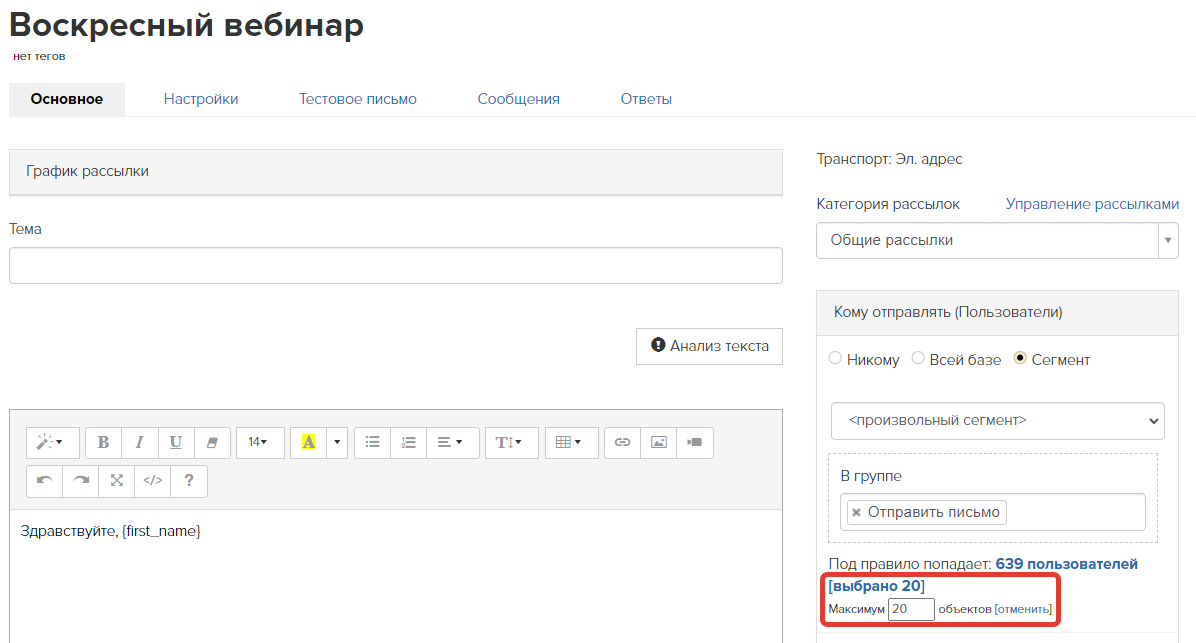Screen dimensions: 1196x643
Task: Click the нет тегов label
Action: [x=39, y=56]
